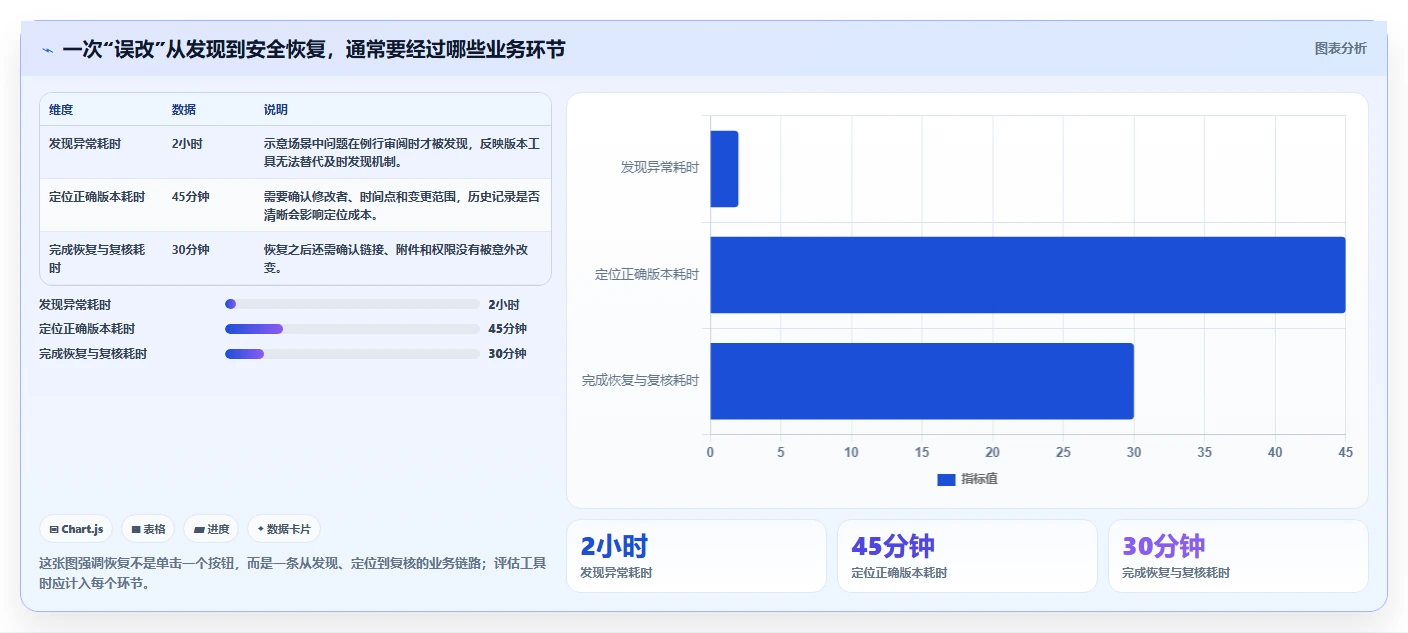This screenshot has width=1408, height=633.
Task: Select the Chart.js tag chip
Action: tap(76, 529)
